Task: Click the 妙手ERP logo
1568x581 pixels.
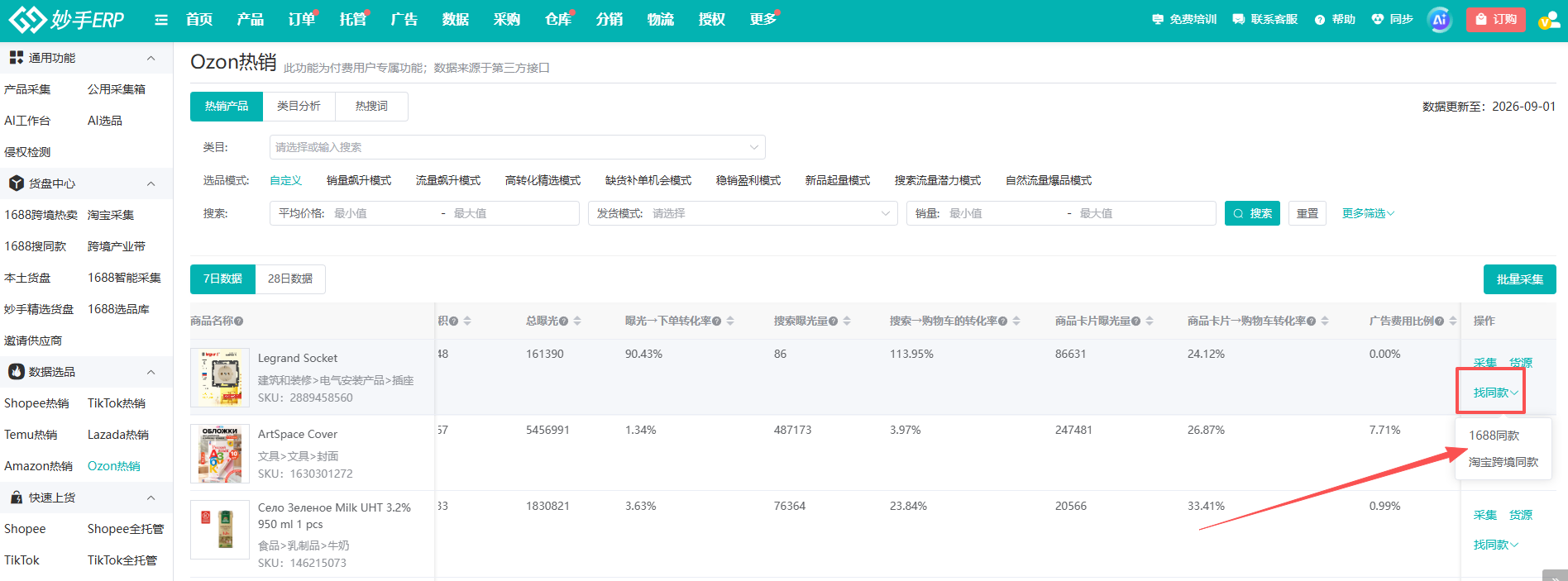Action: coord(66,19)
